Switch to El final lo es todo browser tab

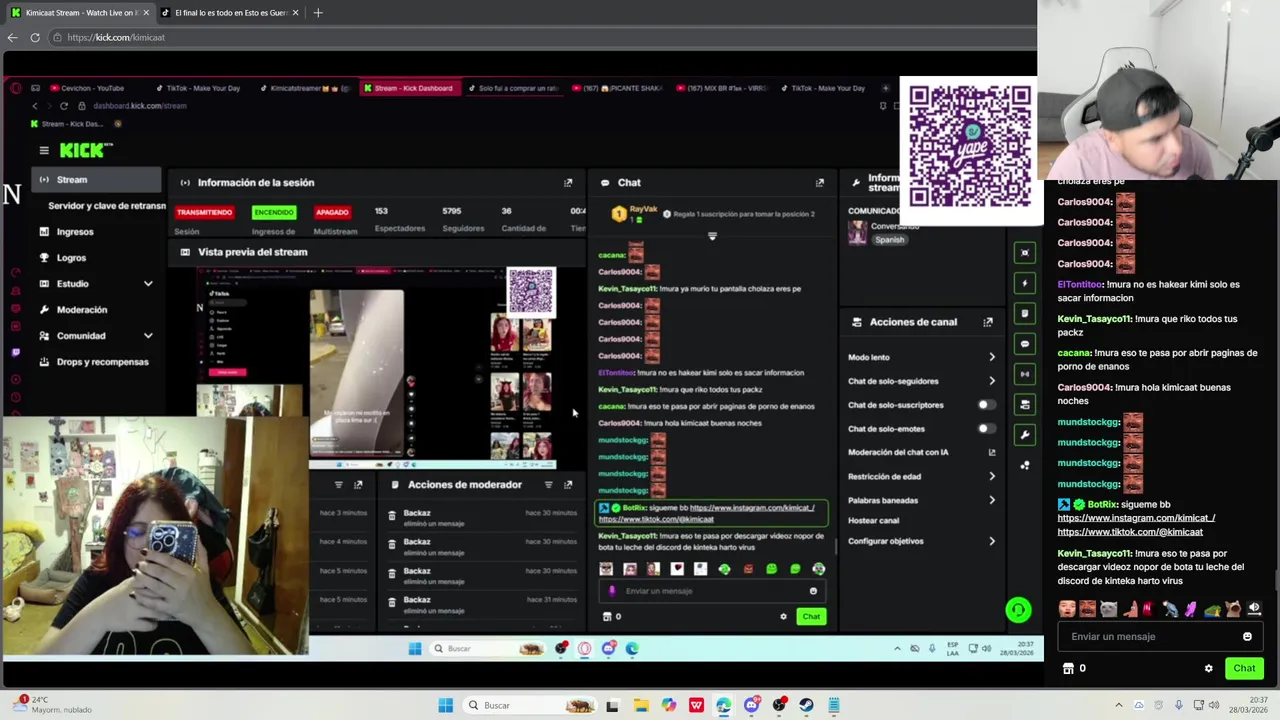click(231, 12)
